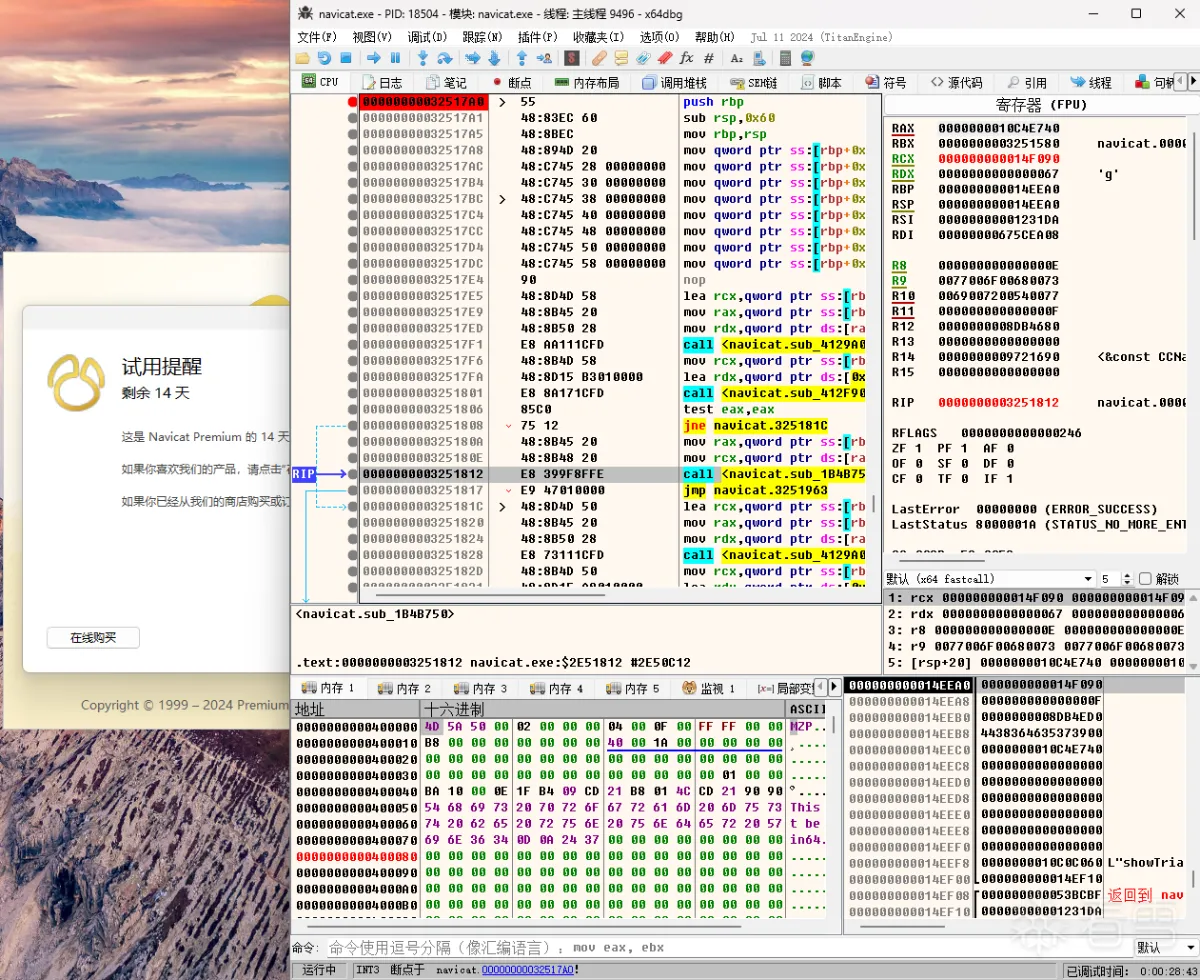Switch to the 日志 tab
Image resolution: width=1200 pixels, height=980 pixels.
[x=383, y=83]
